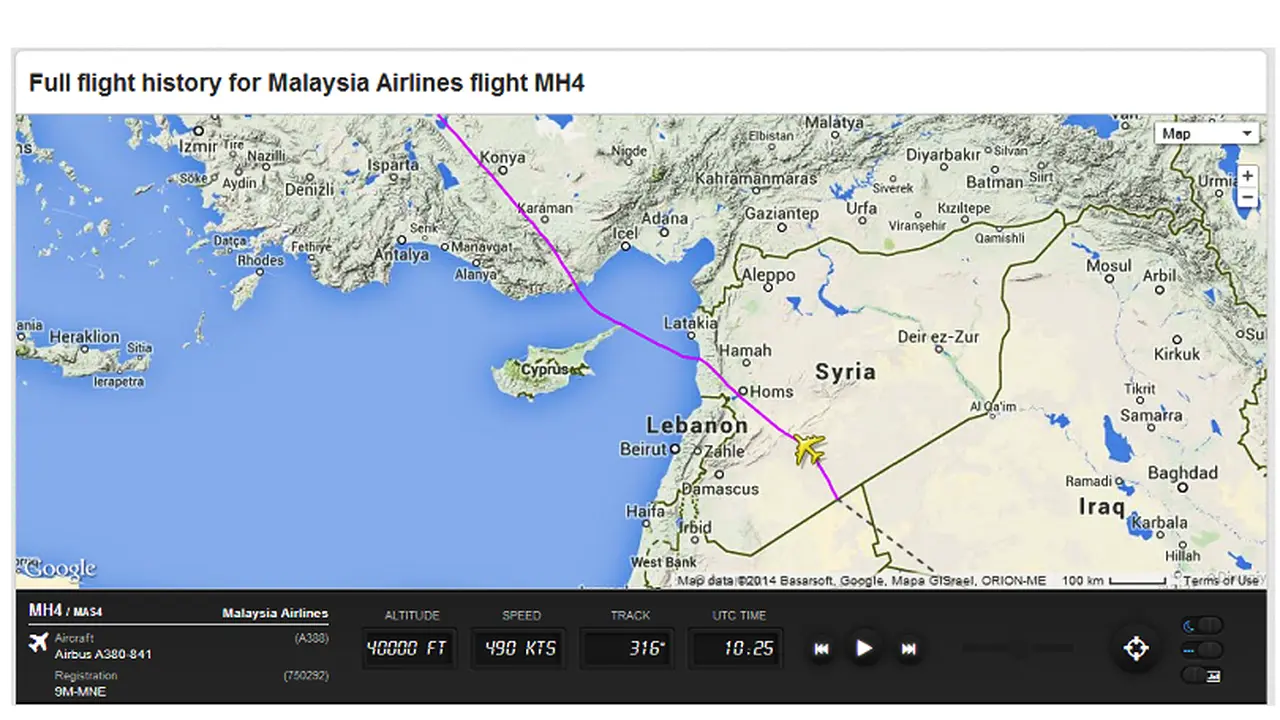1280x720 pixels.
Task: Open the Map type dropdown
Action: [1206, 133]
